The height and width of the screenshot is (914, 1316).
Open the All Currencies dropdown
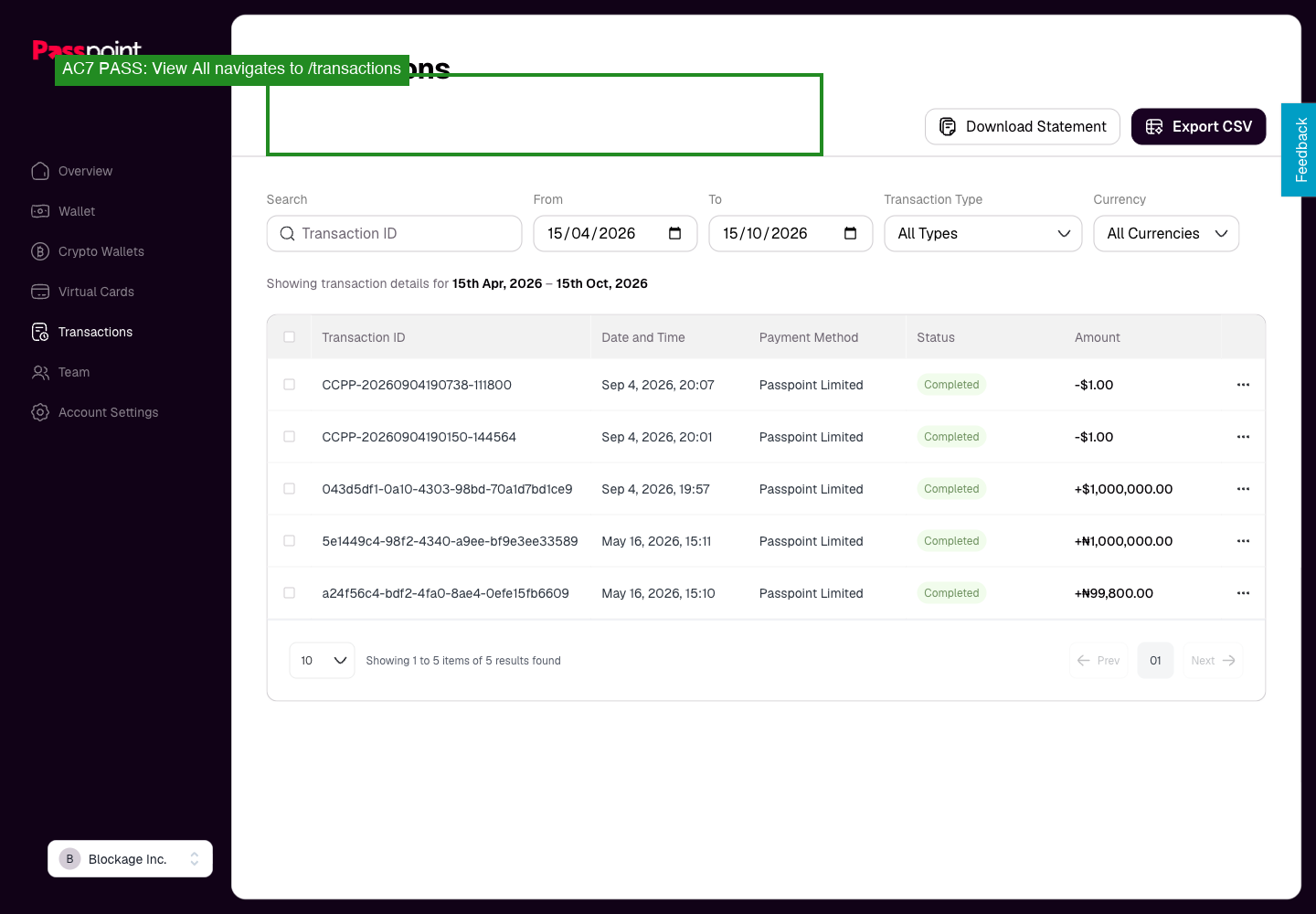[1166, 233]
